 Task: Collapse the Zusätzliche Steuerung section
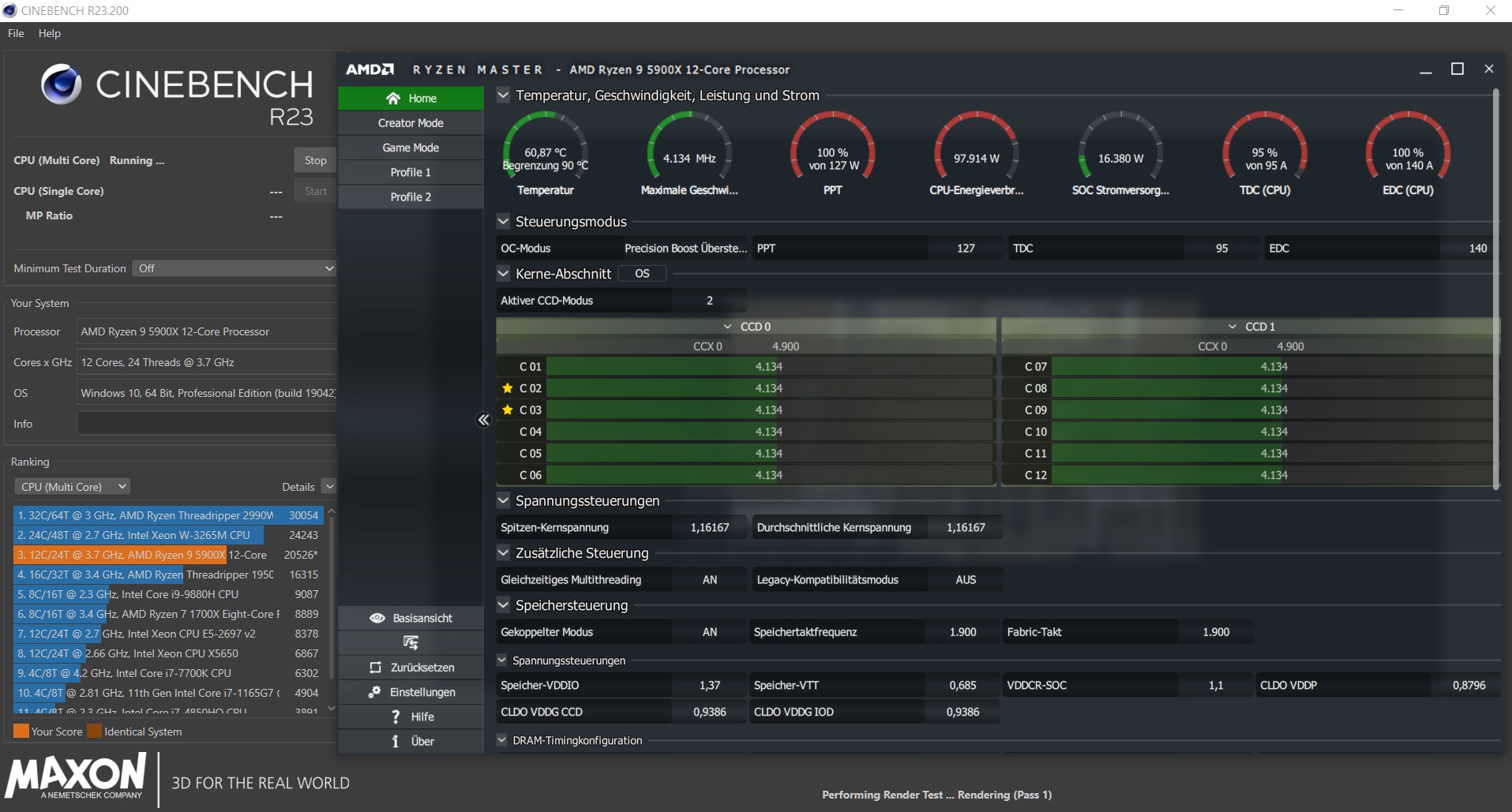(503, 553)
